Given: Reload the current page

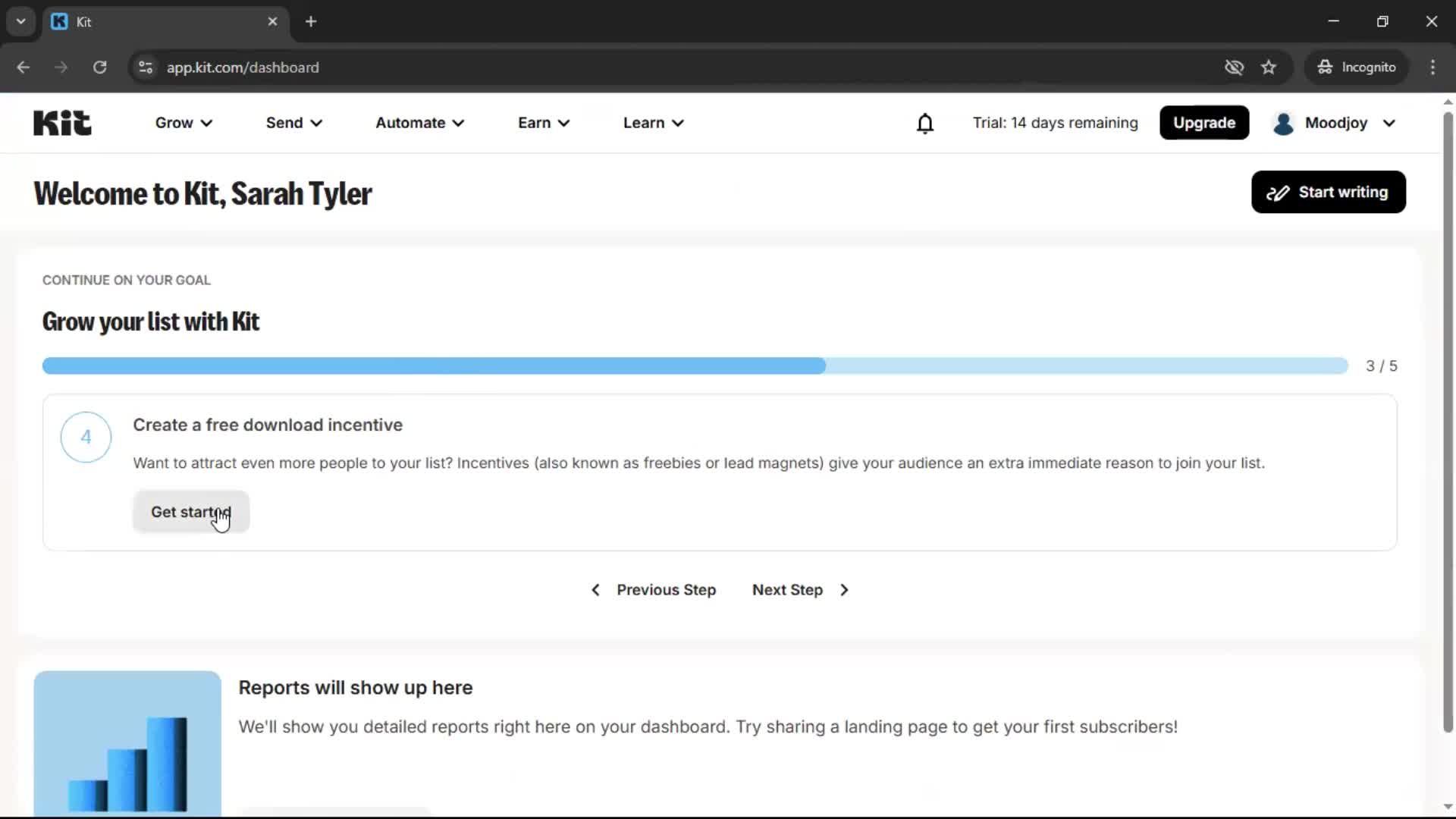Looking at the screenshot, I should pyautogui.click(x=99, y=67).
